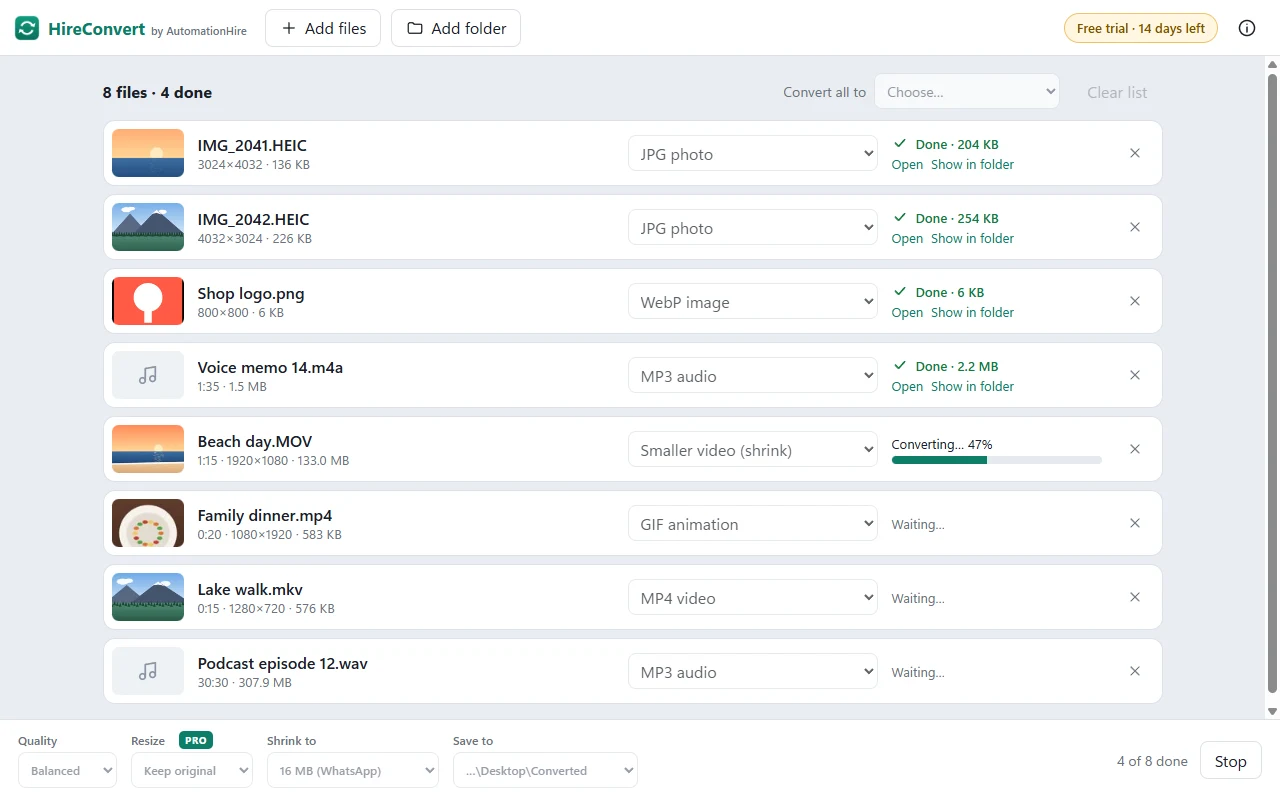Image resolution: width=1280 pixels, height=800 pixels.
Task: Remove Podcast episode 12.wav from queue
Action: 1135,671
